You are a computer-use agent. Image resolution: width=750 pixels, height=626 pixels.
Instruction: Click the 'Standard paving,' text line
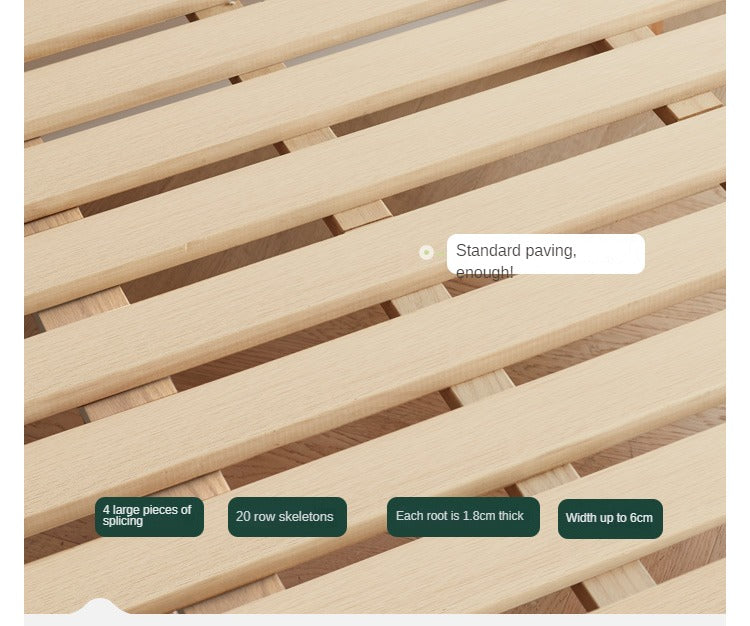pos(516,251)
